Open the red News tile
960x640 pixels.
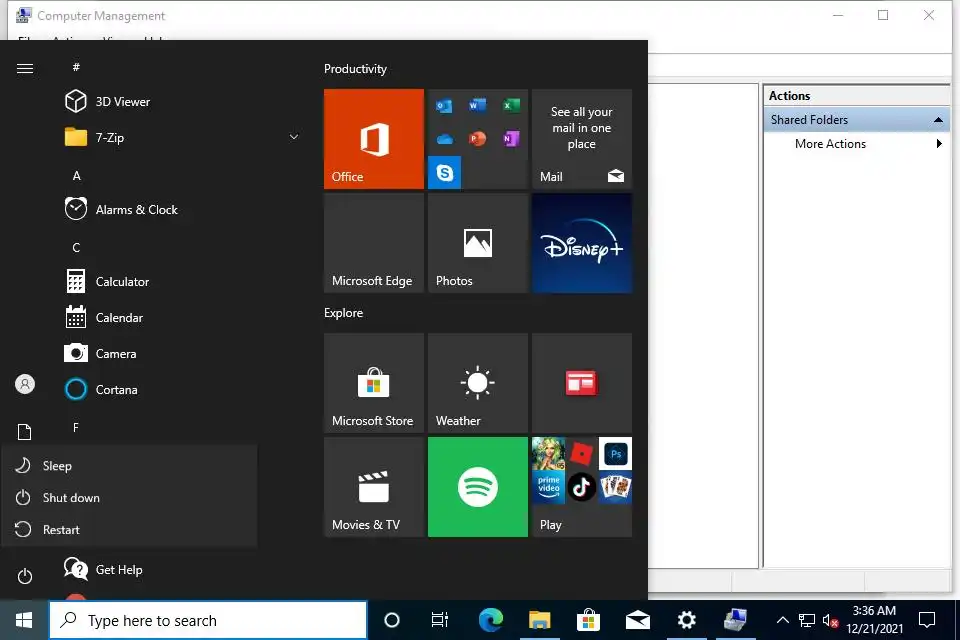click(x=582, y=383)
